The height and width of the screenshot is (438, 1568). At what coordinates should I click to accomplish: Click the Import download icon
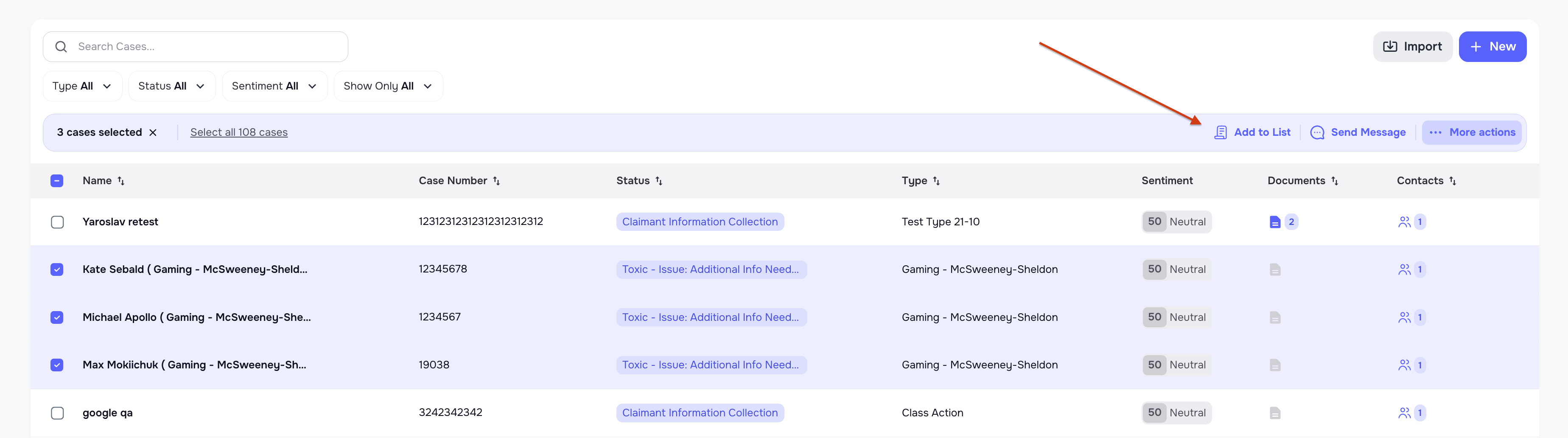tap(1391, 46)
